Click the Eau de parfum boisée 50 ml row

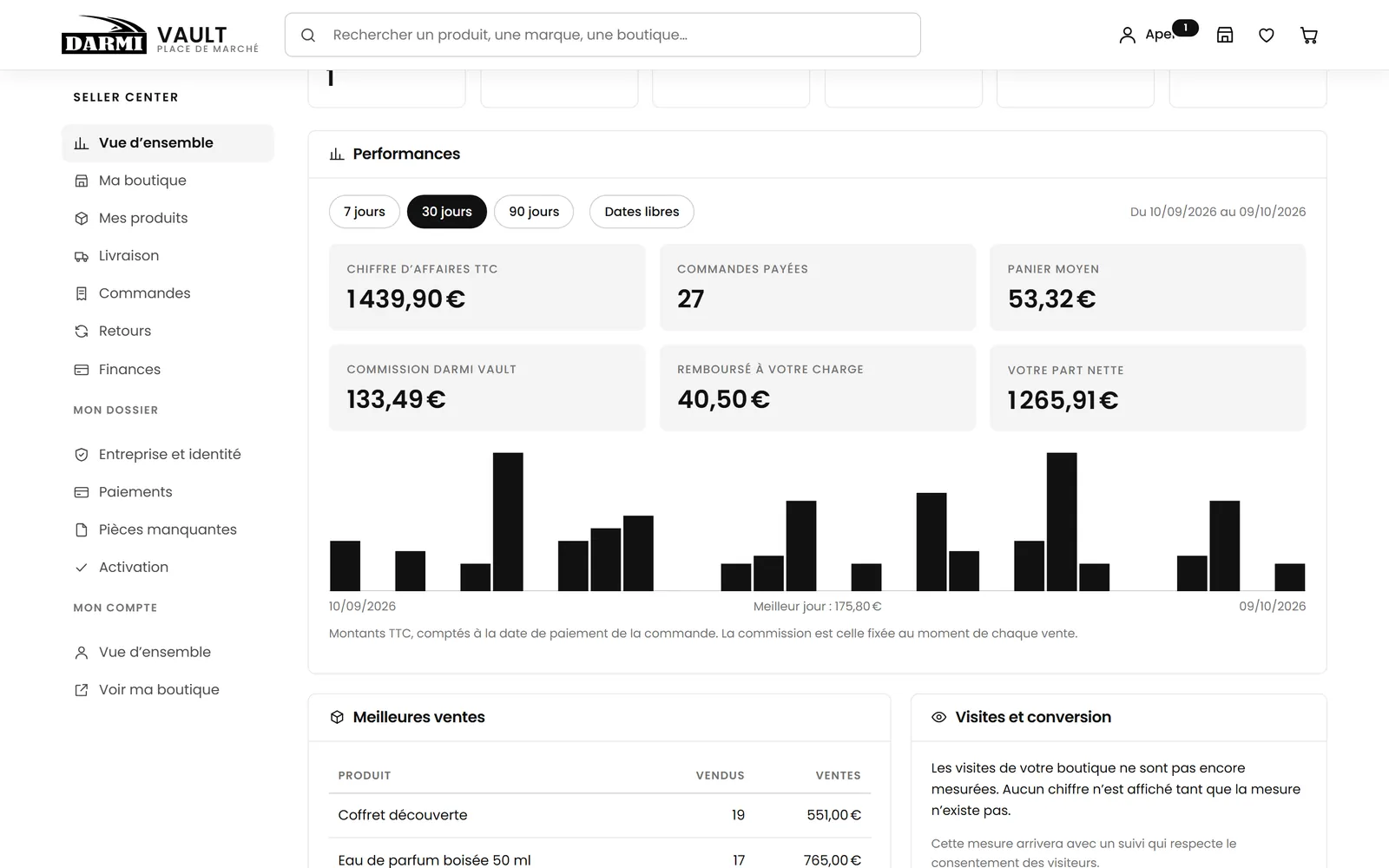[600, 859]
